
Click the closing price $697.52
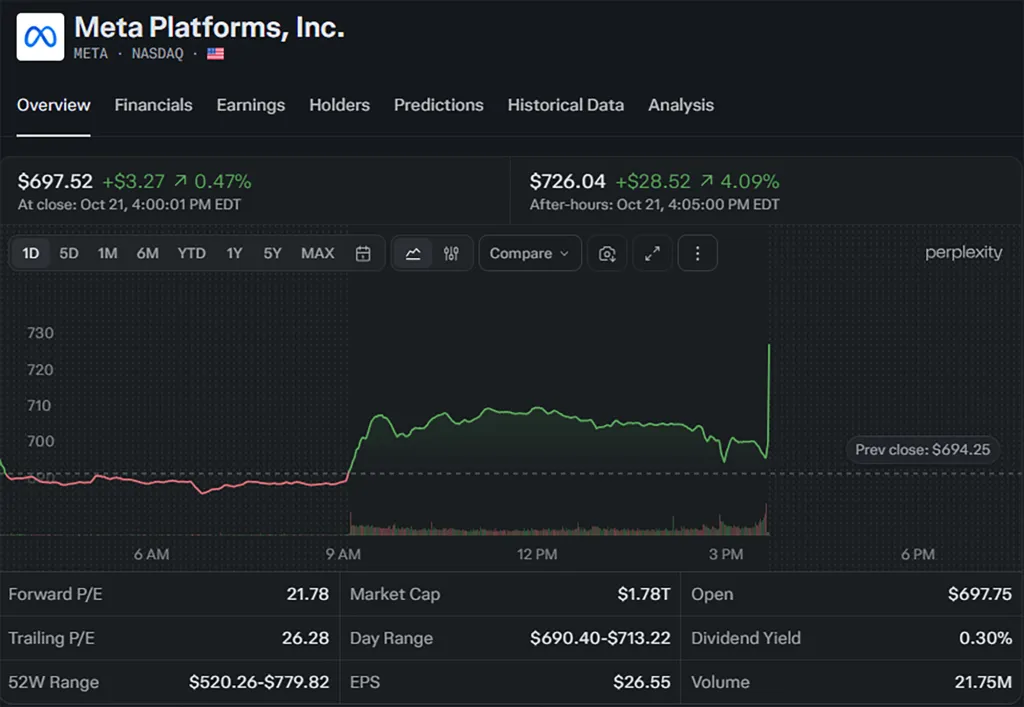click(56, 181)
